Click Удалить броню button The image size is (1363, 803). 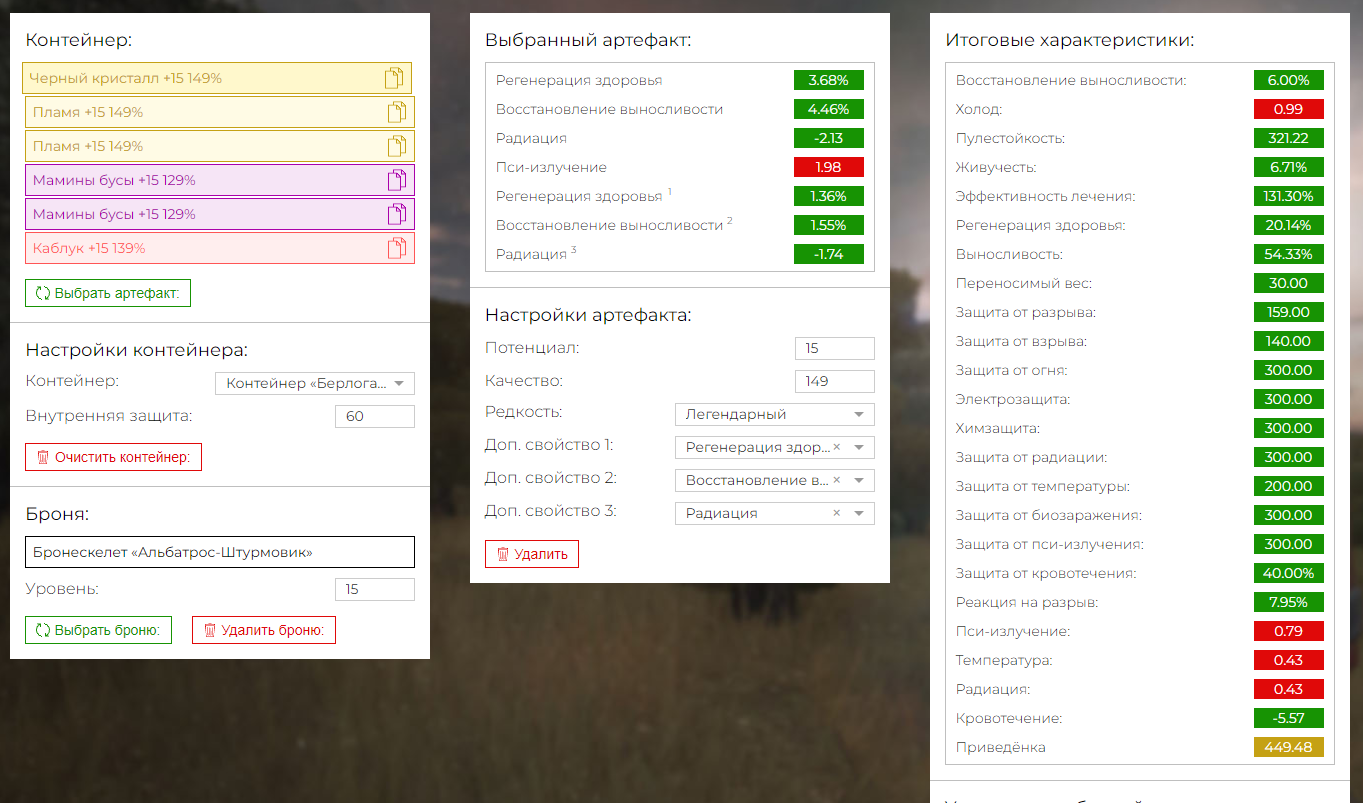click(264, 630)
